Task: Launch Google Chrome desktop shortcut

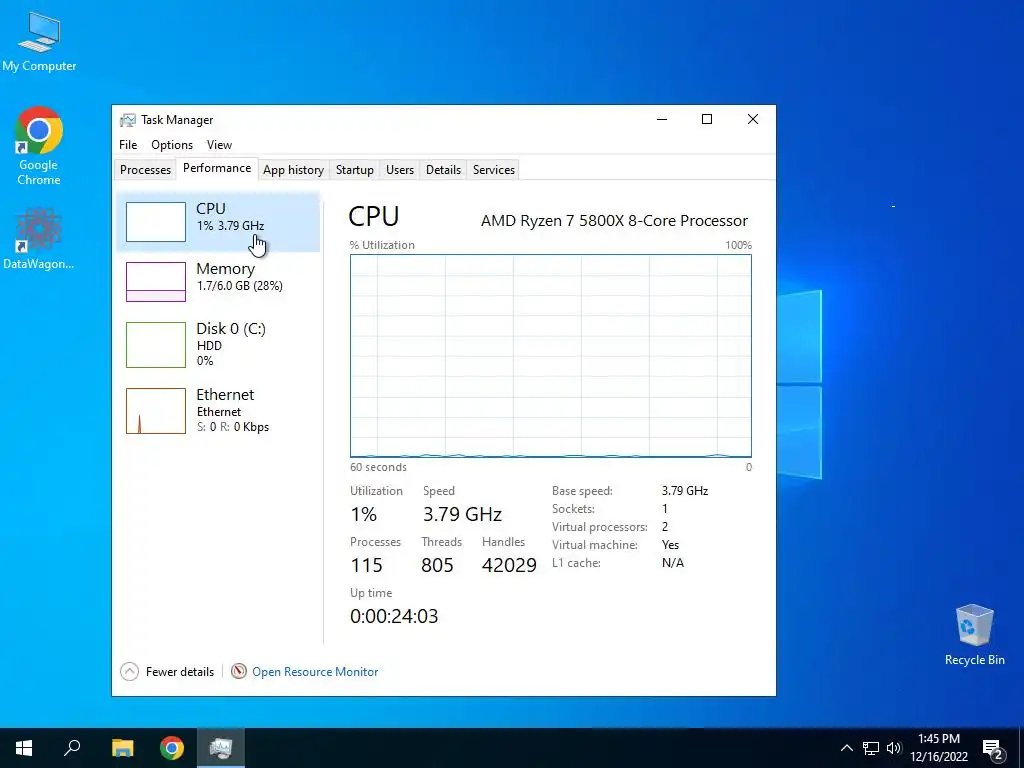Action: pos(39,146)
